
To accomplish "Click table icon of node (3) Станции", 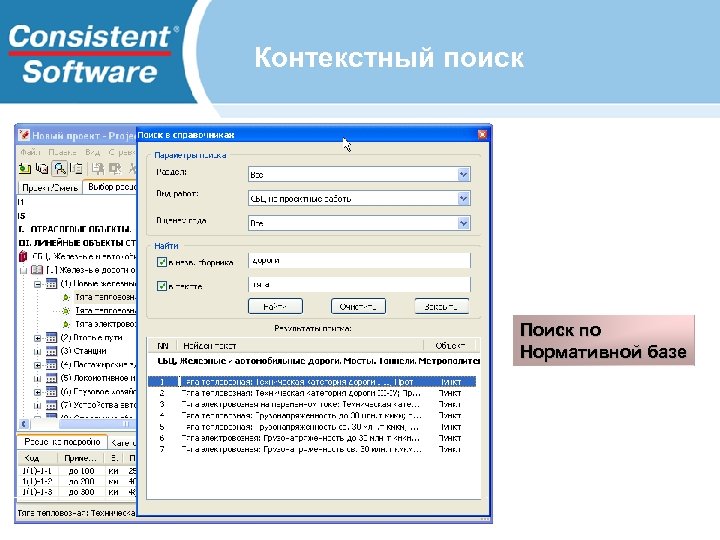I will (x=51, y=351).
